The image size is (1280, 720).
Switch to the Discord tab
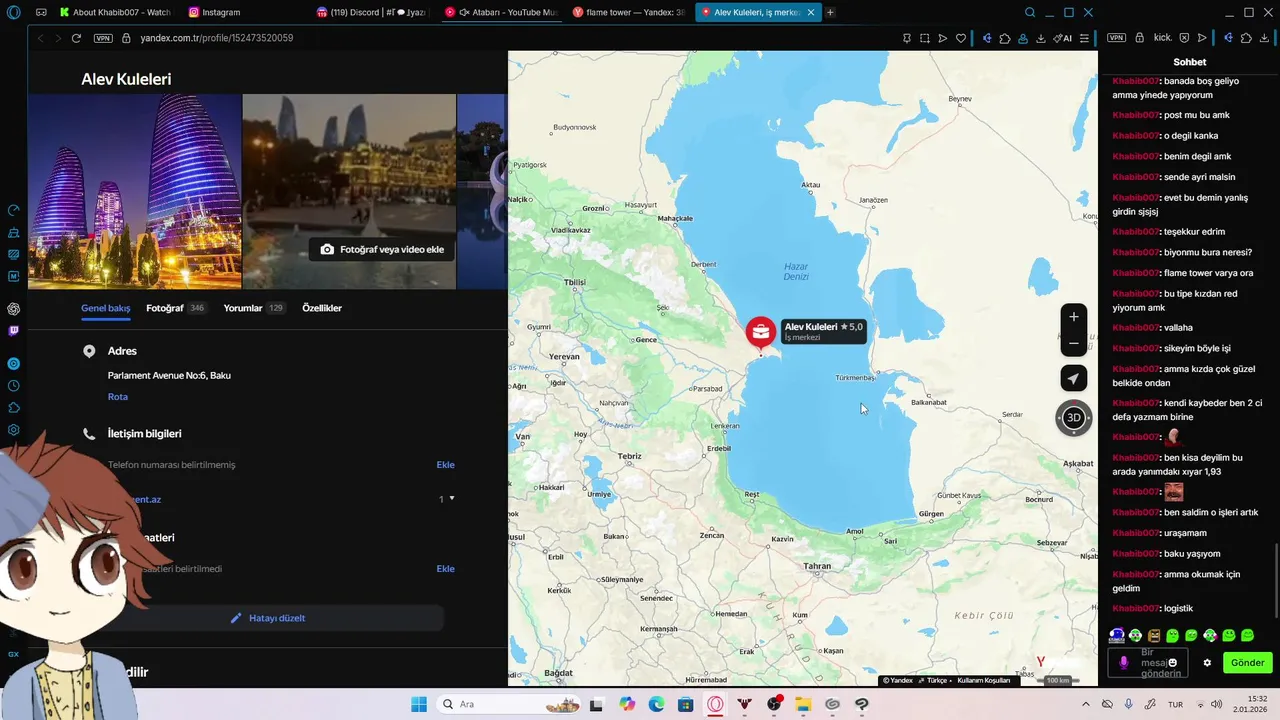pos(370,13)
